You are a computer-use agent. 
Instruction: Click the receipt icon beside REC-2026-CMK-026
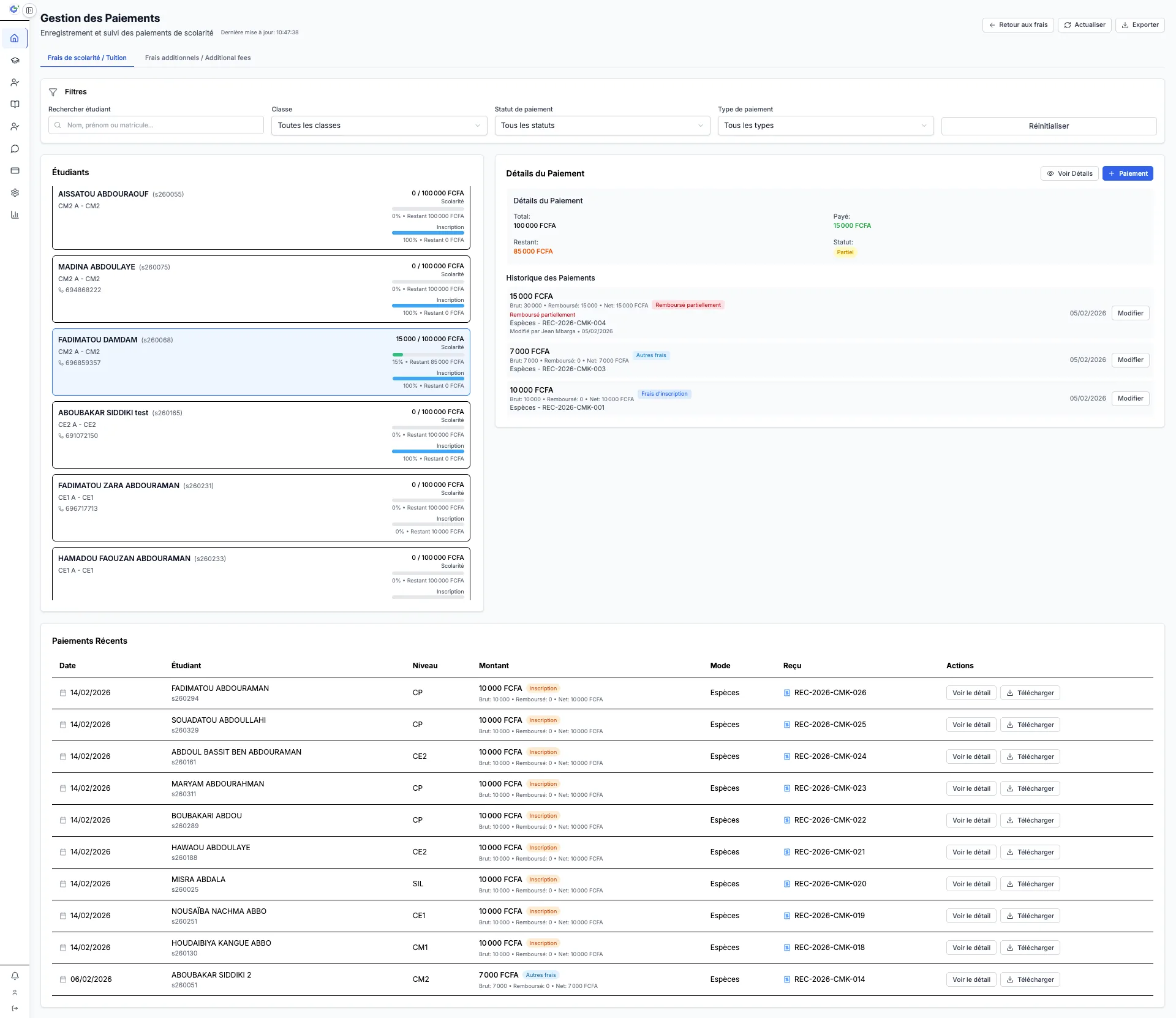[x=786, y=693]
